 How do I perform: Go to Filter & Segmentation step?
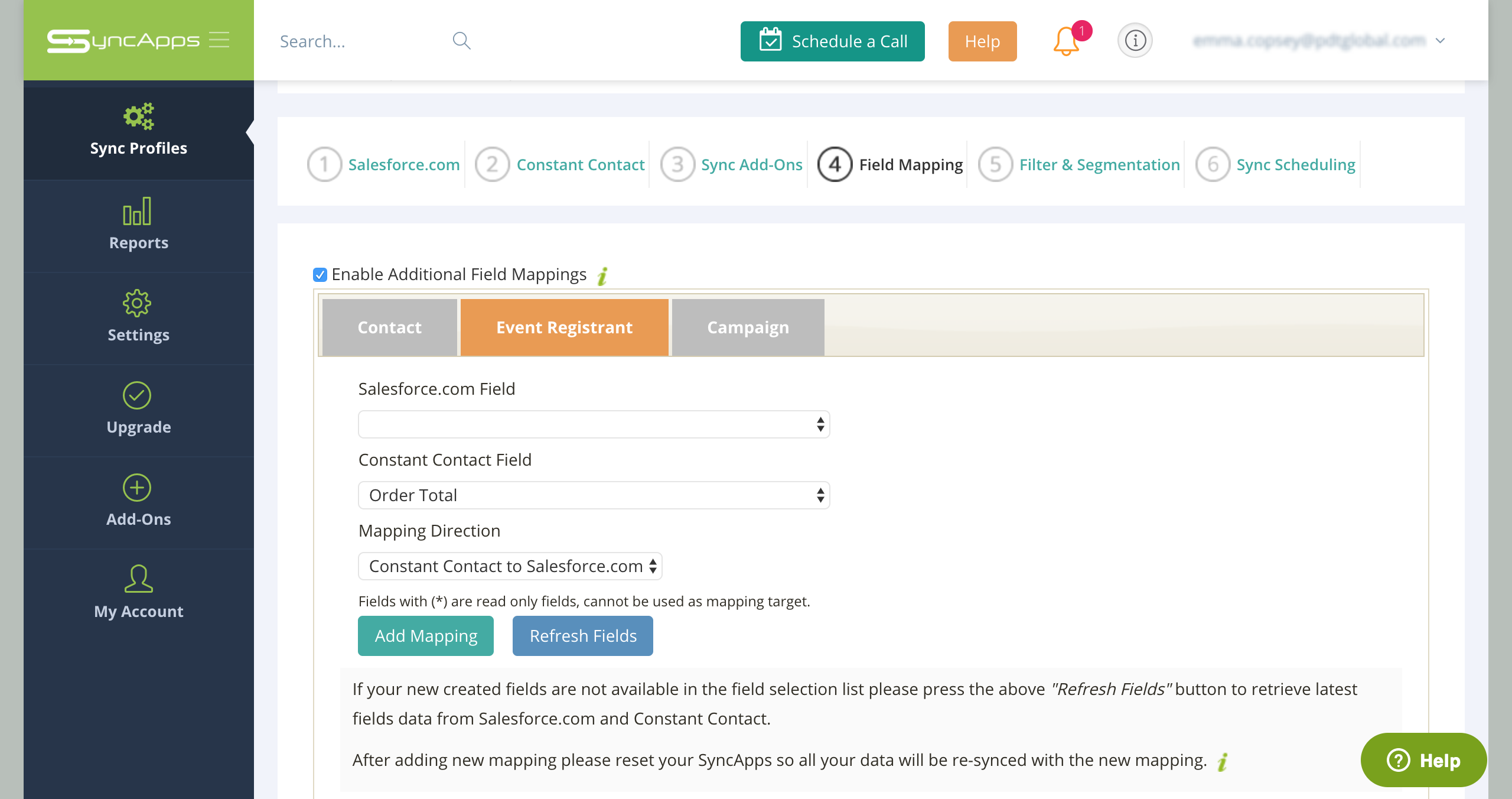point(1100,164)
